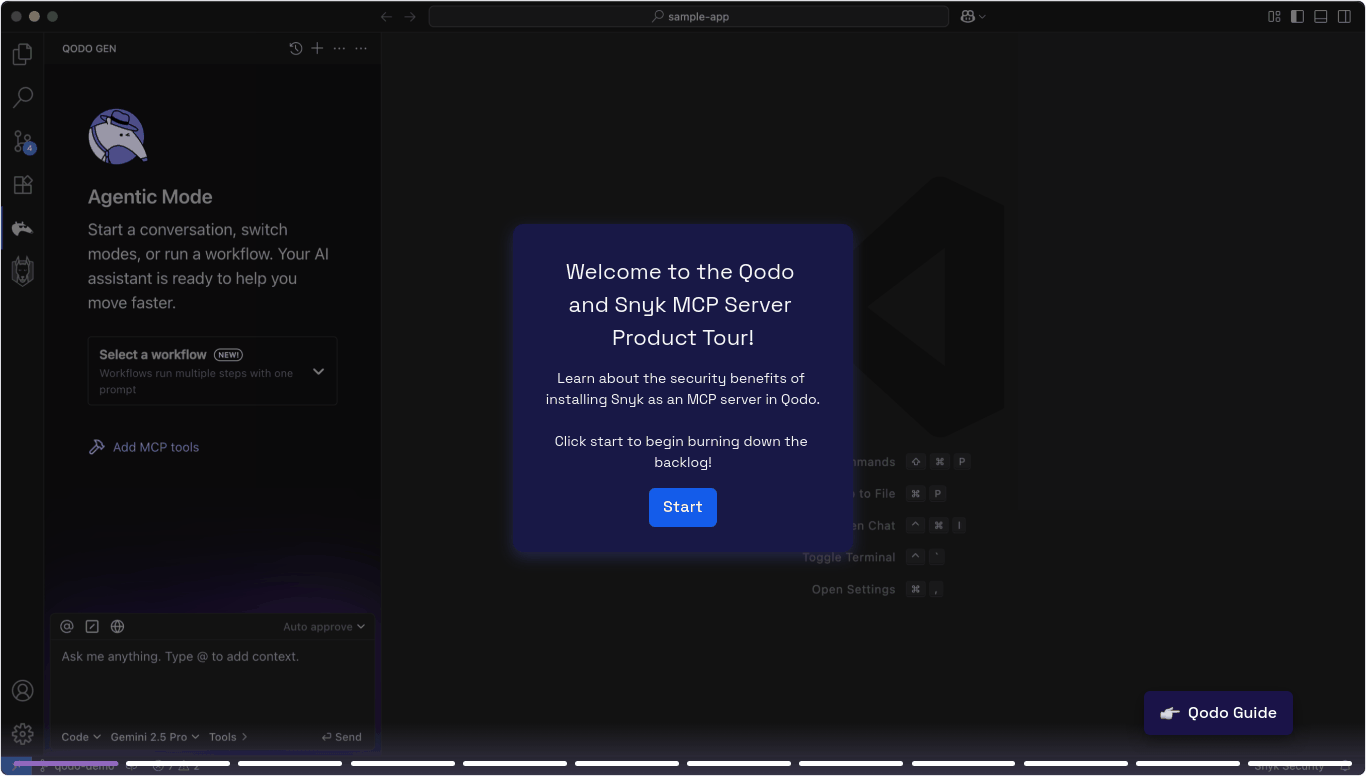Focus the Ask me anything input field
The width and height of the screenshot is (1366, 776).
[x=212, y=682]
